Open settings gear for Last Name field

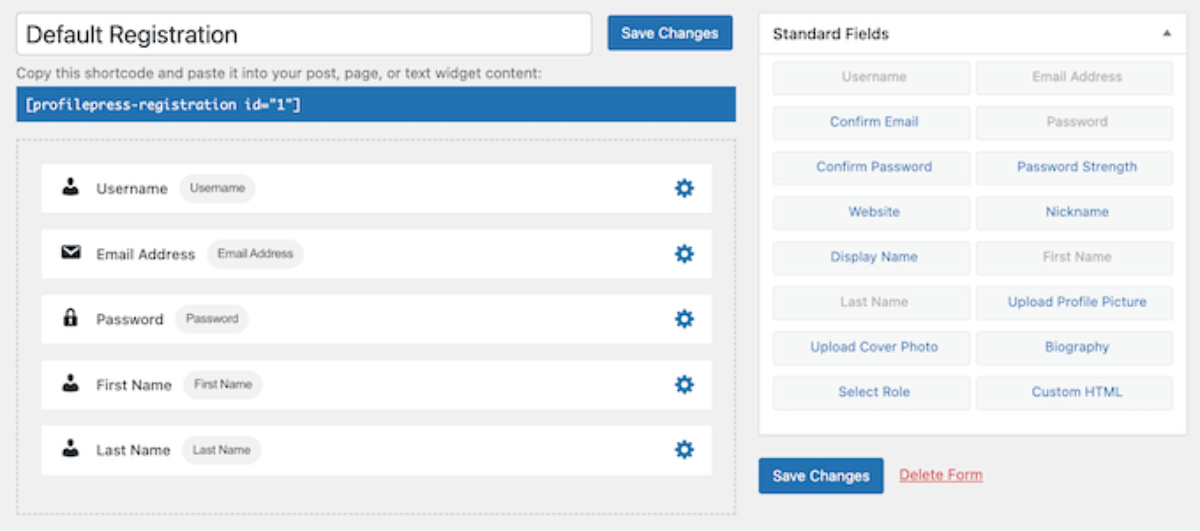684,450
